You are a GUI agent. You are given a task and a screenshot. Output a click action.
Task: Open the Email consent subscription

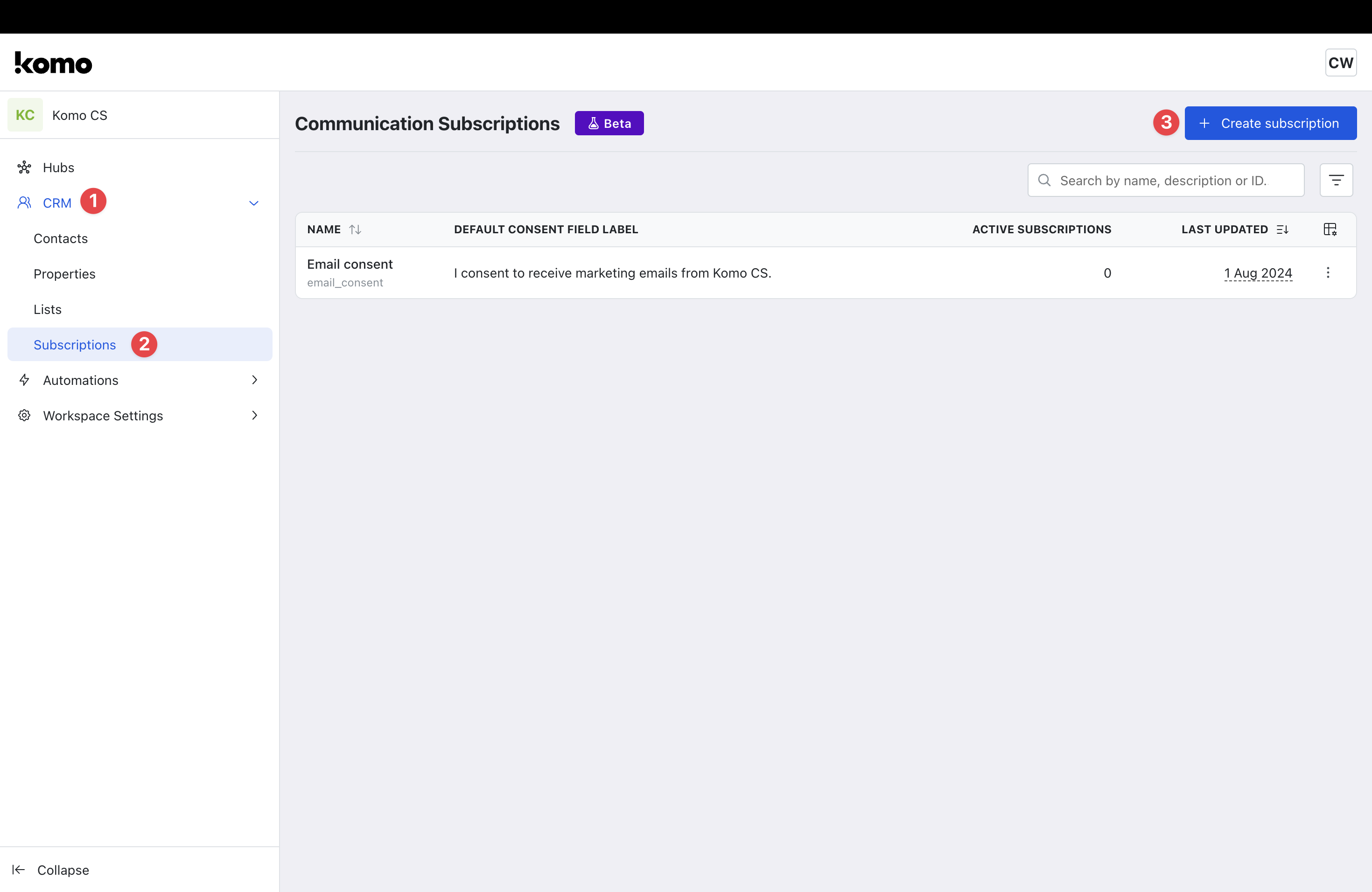[350, 265]
